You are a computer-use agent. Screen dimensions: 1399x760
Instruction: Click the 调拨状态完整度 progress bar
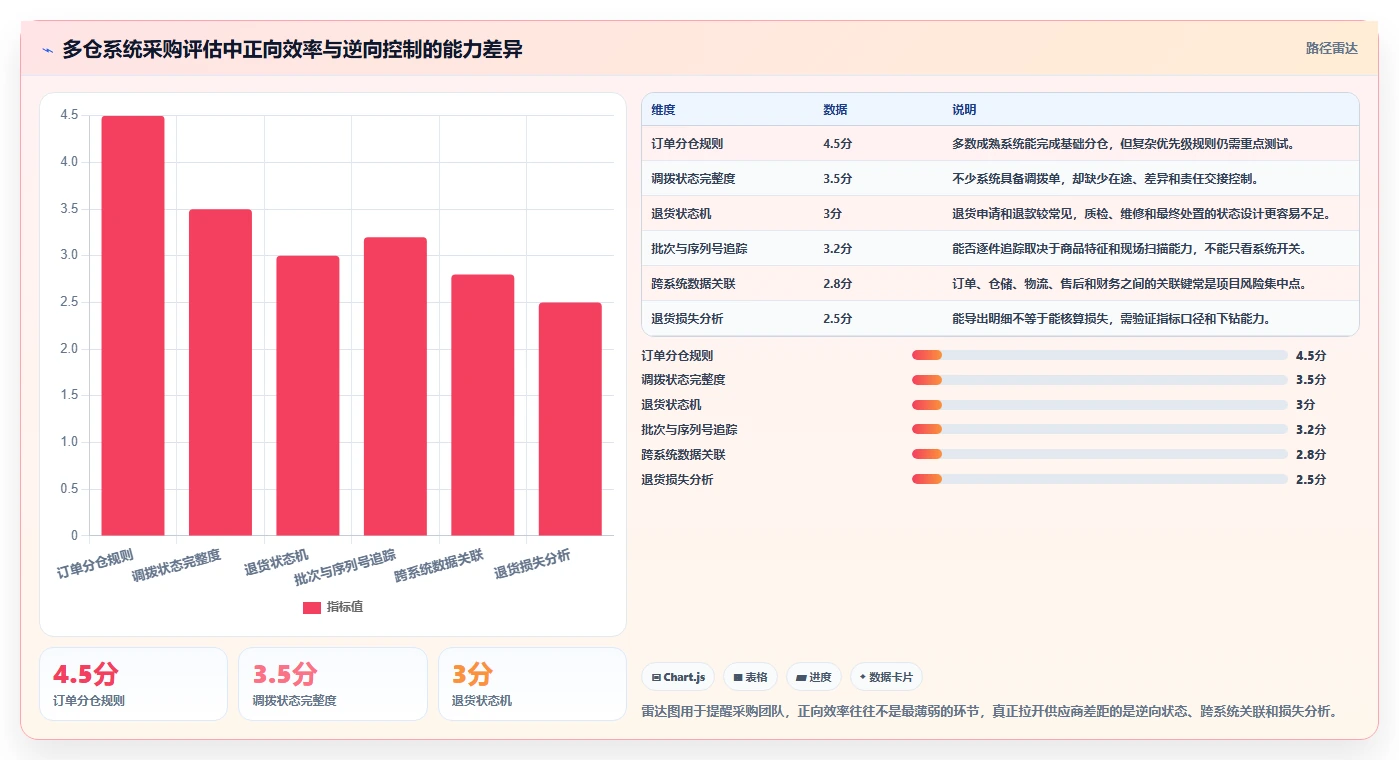tap(1099, 380)
